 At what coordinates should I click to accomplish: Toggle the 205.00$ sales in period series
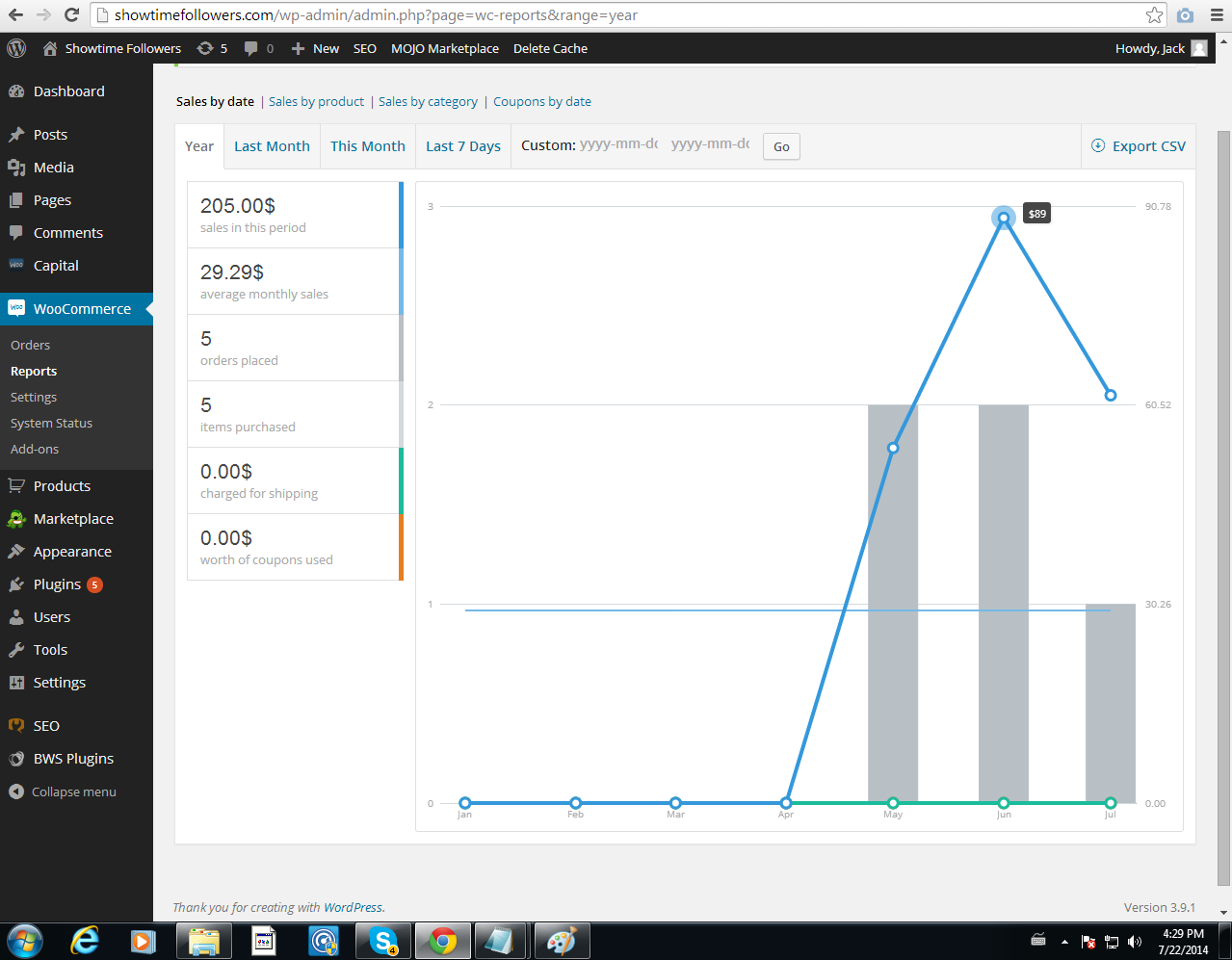tap(295, 215)
